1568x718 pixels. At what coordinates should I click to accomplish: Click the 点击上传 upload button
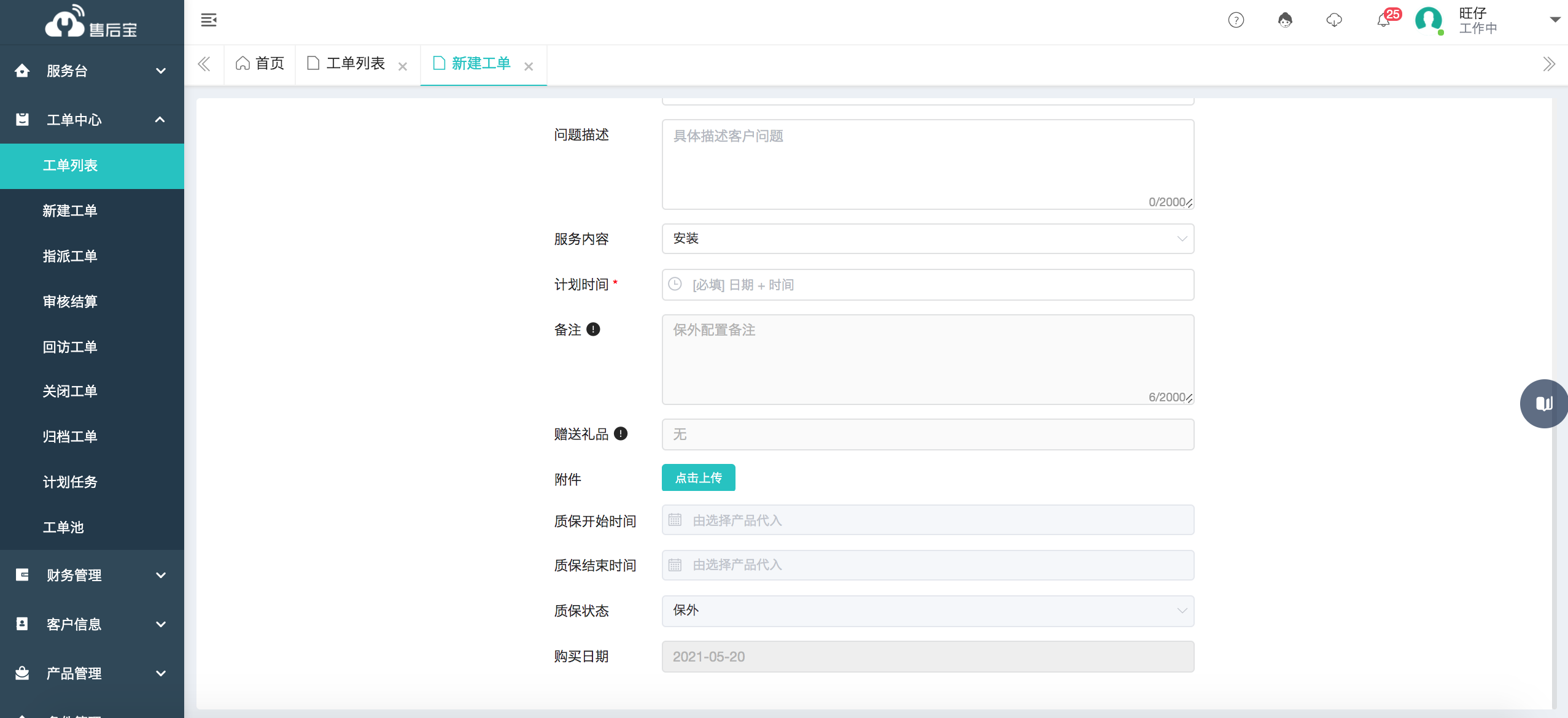click(x=697, y=477)
